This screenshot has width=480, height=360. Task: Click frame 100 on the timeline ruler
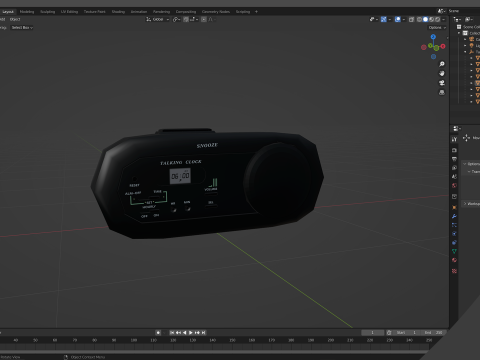point(134,340)
